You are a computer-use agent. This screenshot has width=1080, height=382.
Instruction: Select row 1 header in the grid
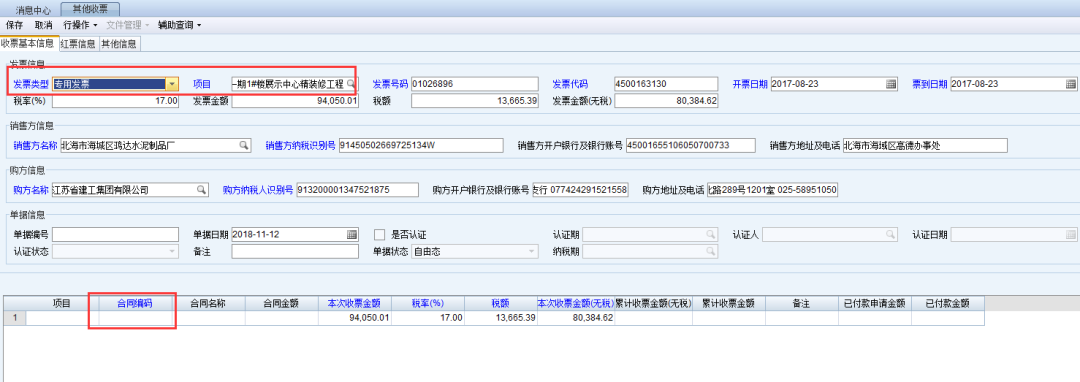[x=14, y=317]
